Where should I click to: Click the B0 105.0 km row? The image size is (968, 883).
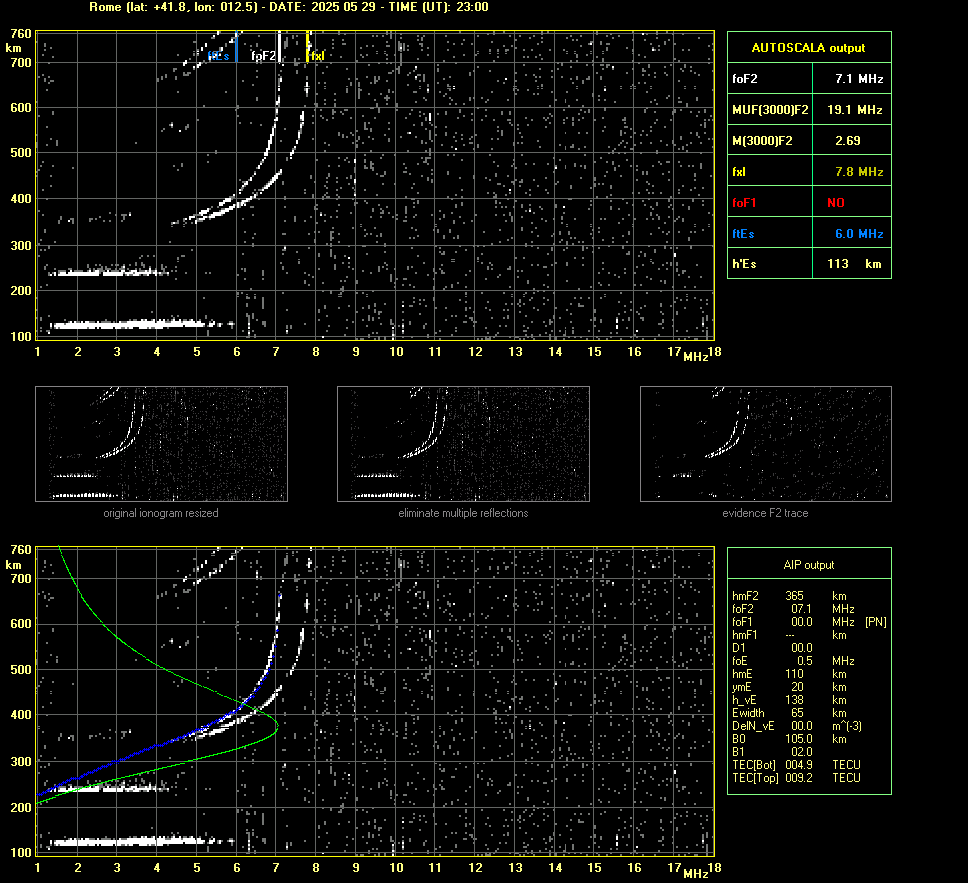[x=789, y=739]
